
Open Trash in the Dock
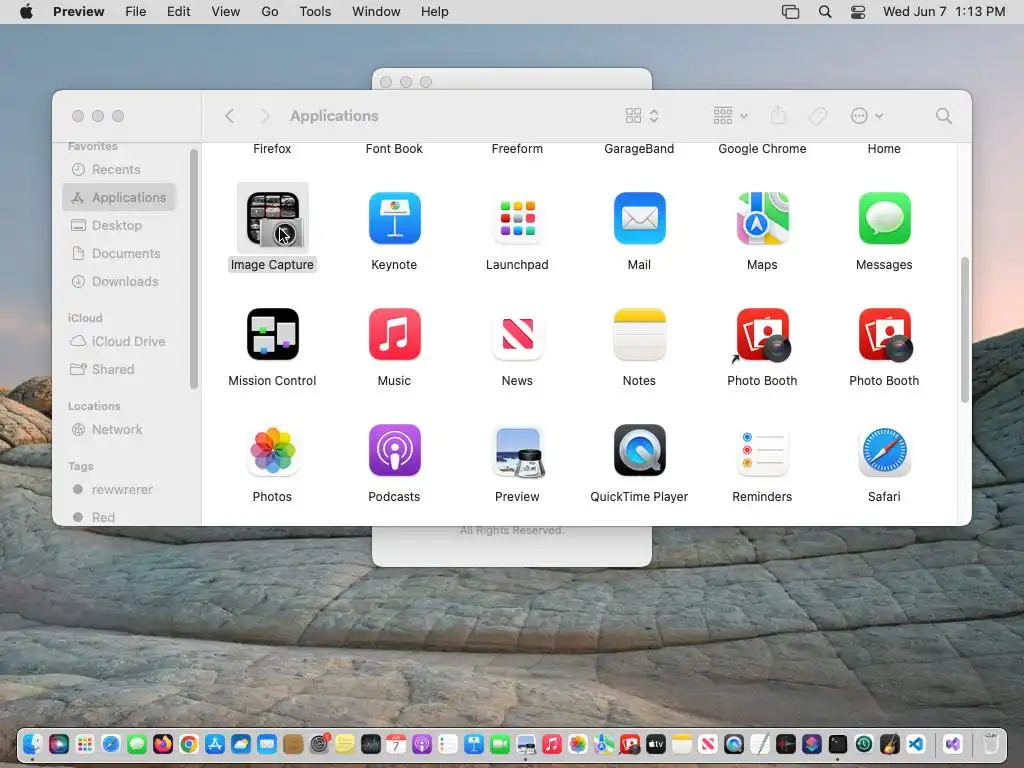click(x=991, y=744)
